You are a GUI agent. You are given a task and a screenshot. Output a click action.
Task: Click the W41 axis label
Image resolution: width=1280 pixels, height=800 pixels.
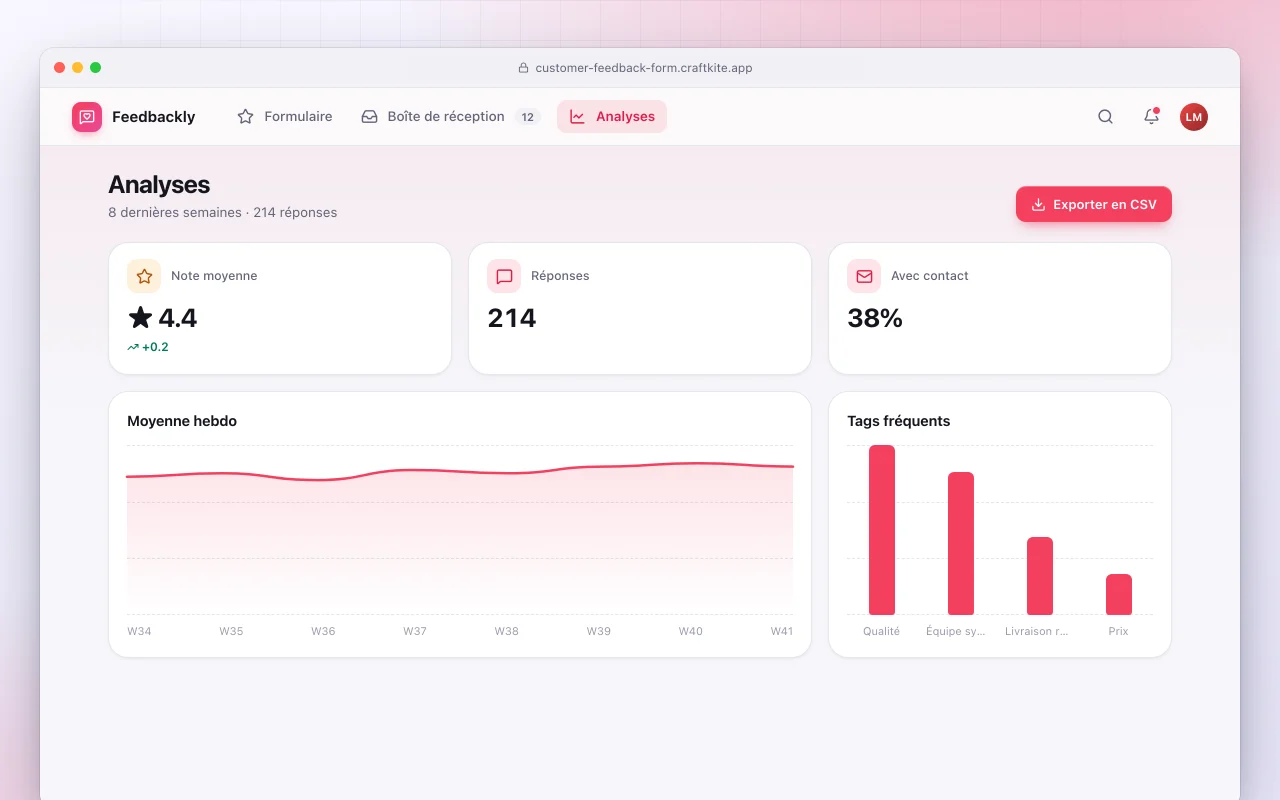click(782, 631)
